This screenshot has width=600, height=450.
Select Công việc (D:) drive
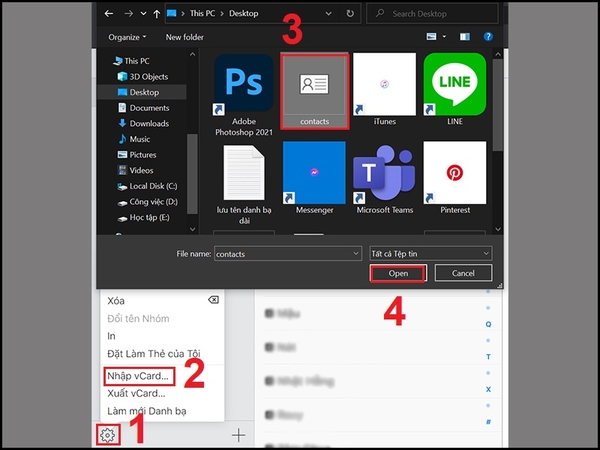point(147,202)
